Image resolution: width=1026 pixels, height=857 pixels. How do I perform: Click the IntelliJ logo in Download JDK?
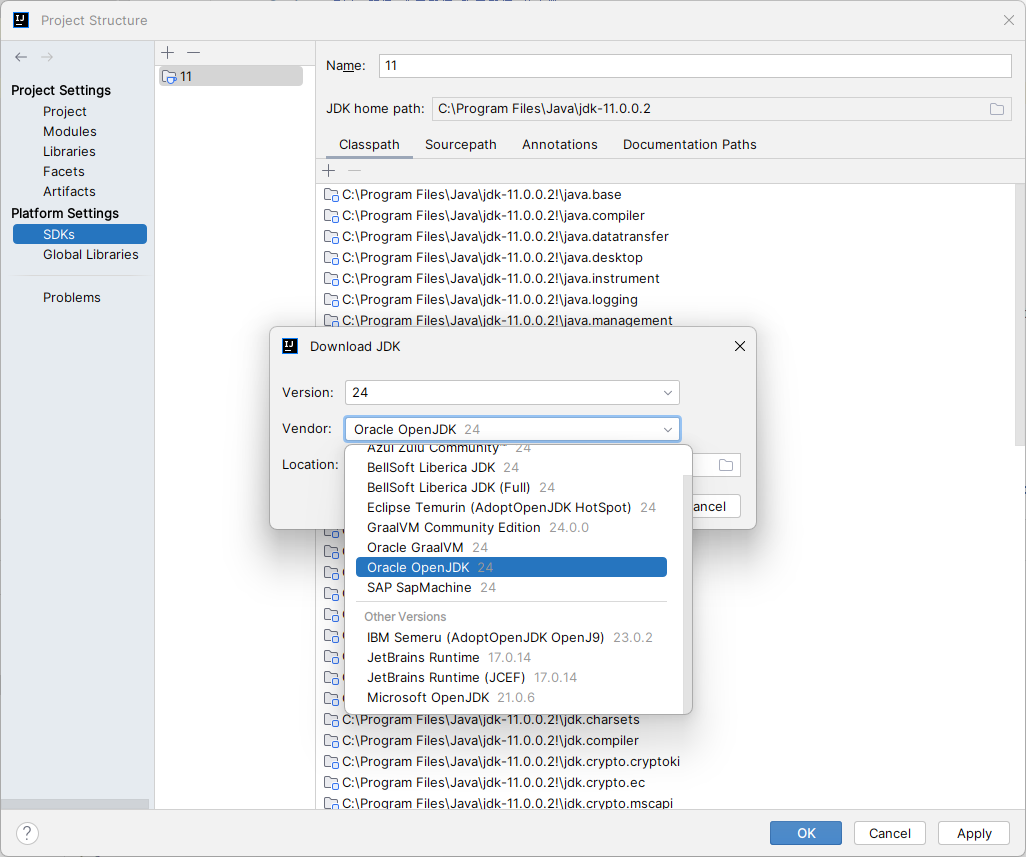click(x=290, y=346)
